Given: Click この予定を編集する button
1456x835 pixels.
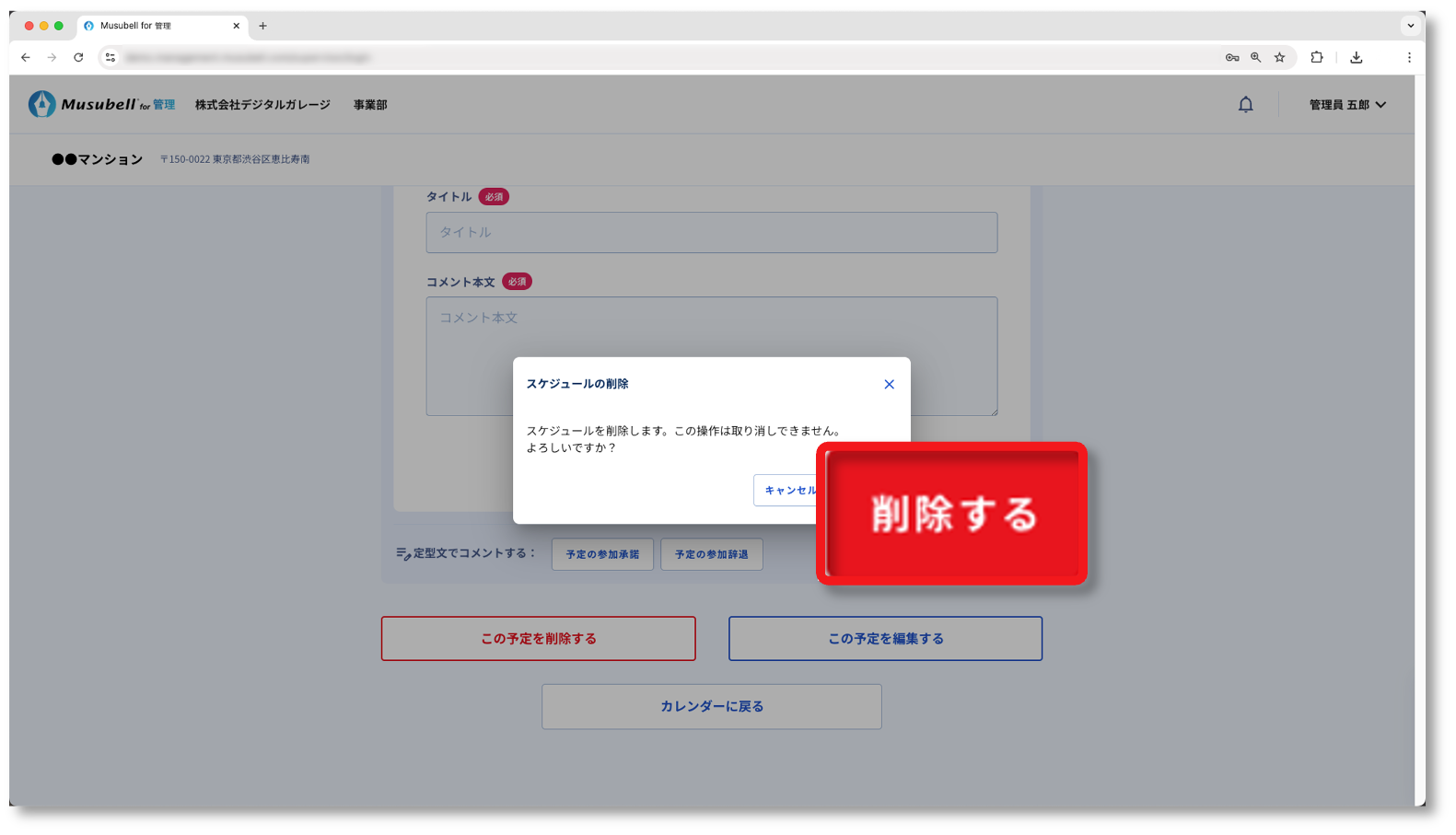Looking at the screenshot, I should [x=885, y=639].
